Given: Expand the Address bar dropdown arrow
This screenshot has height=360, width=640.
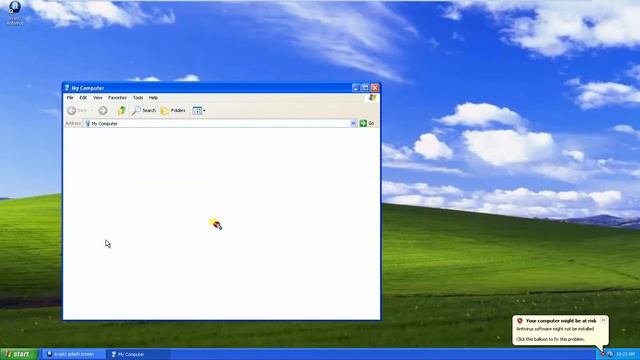Looking at the screenshot, I should (x=353, y=123).
